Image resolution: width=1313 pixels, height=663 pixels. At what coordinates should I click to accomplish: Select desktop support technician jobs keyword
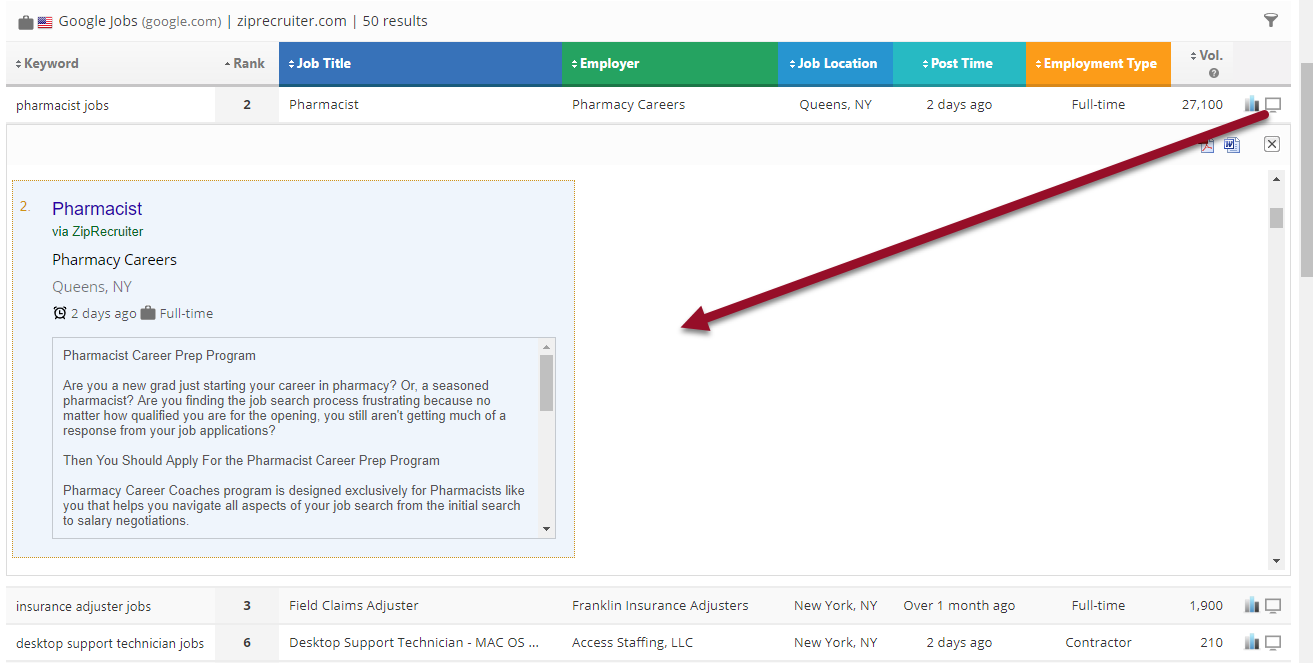coord(110,643)
